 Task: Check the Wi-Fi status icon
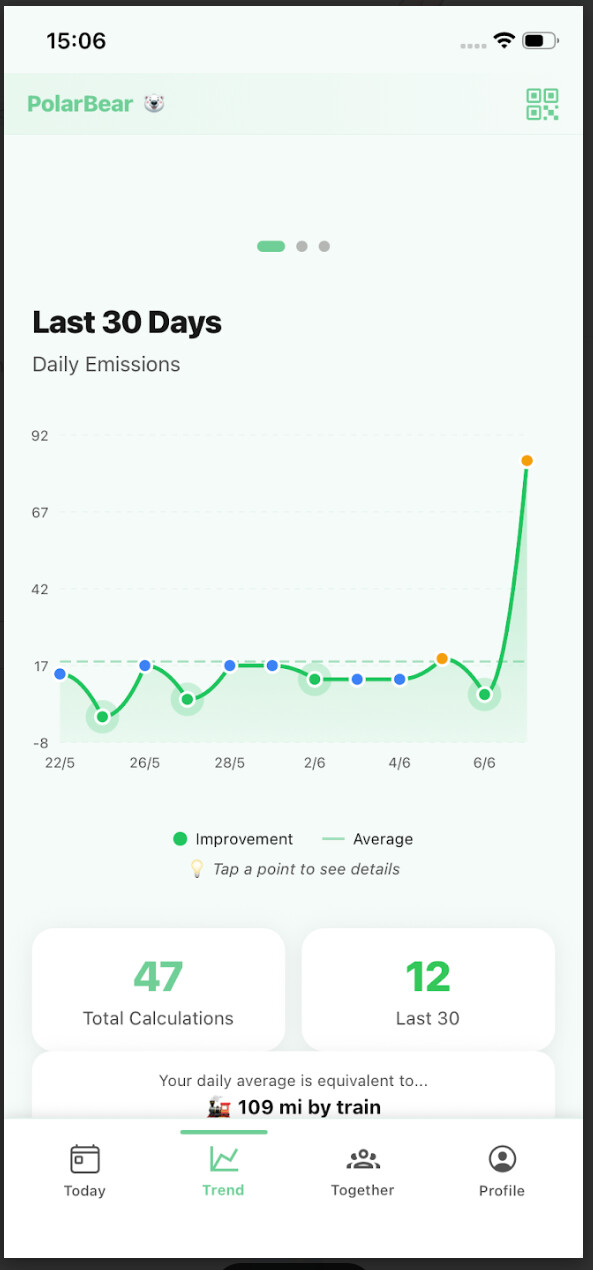504,41
